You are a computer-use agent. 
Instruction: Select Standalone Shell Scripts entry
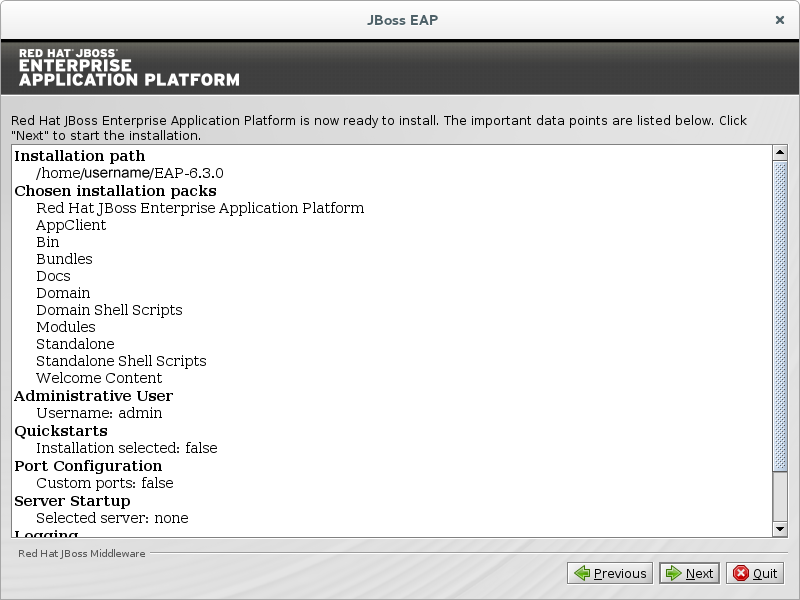click(x=121, y=361)
